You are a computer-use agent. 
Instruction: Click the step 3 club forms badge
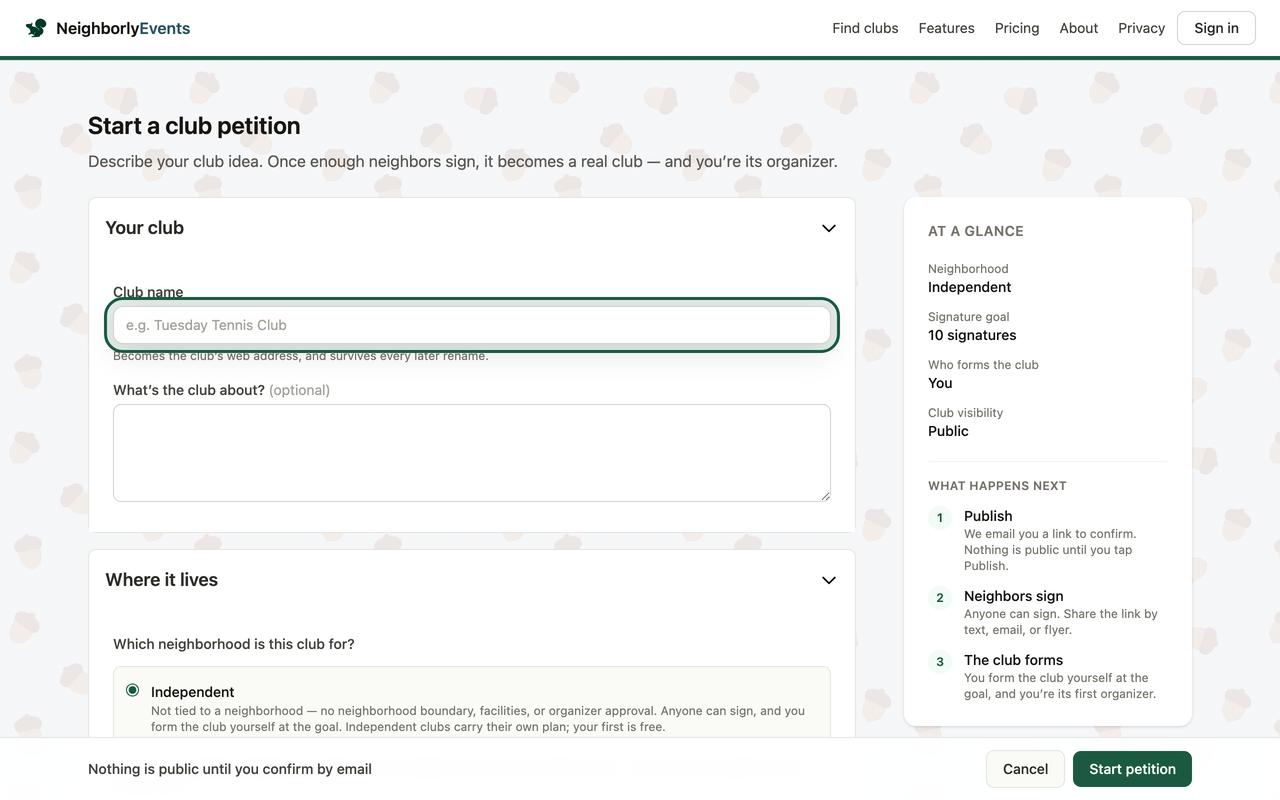940,662
